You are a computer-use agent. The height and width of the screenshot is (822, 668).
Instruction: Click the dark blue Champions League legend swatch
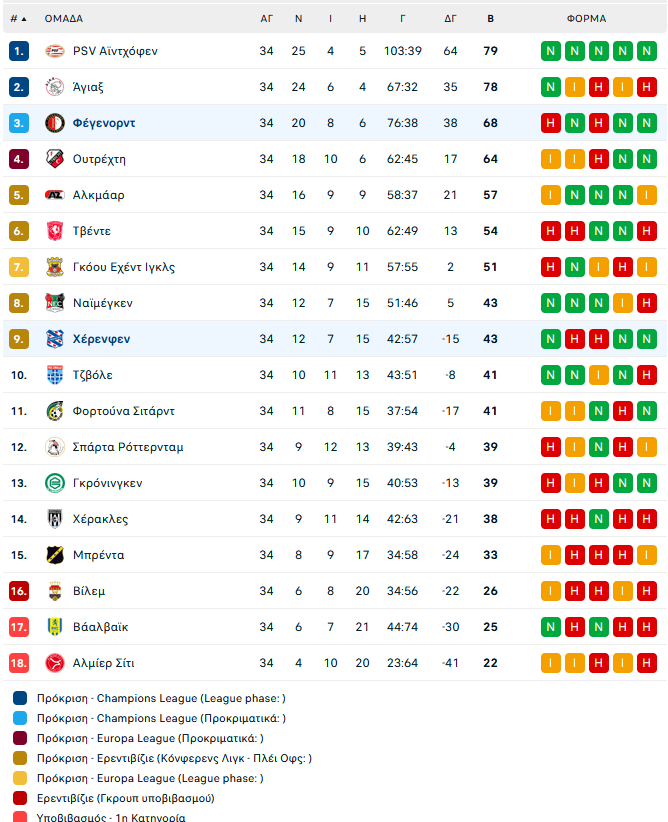click(21, 698)
